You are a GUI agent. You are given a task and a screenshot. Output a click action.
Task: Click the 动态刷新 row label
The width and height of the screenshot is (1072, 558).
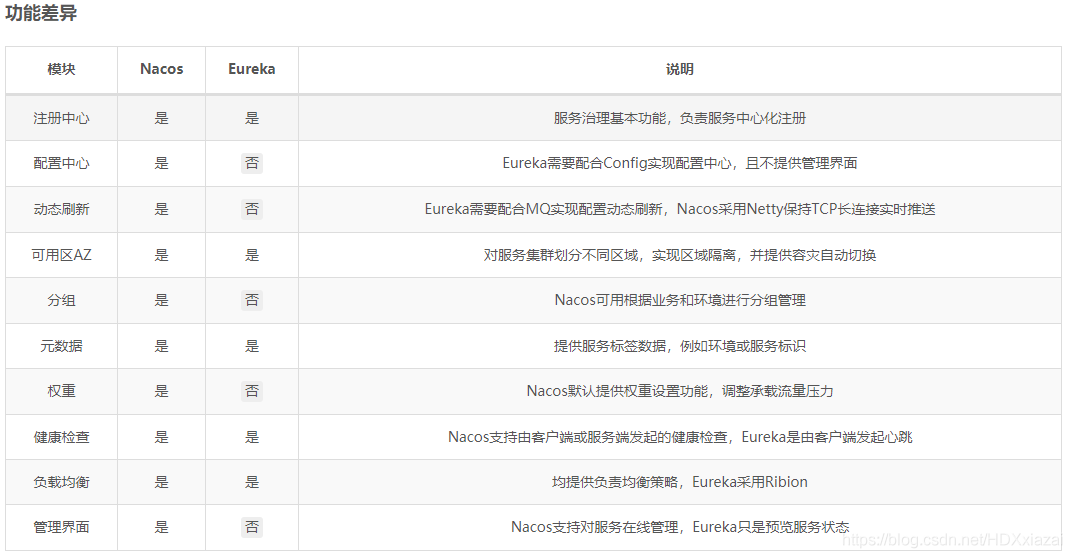click(62, 209)
